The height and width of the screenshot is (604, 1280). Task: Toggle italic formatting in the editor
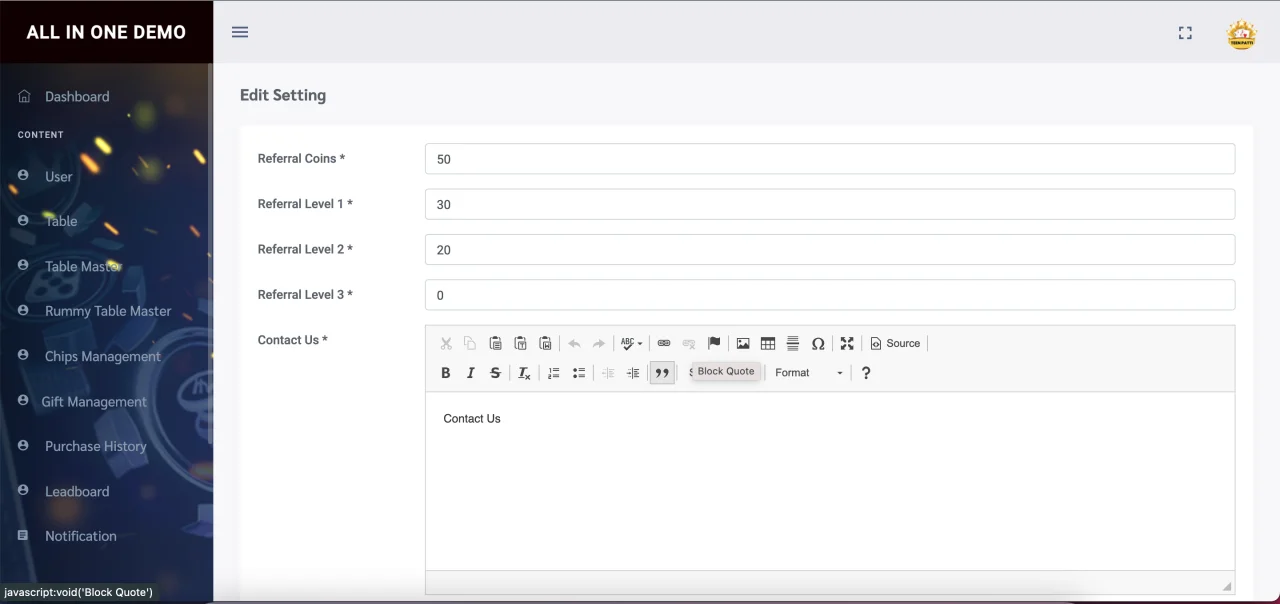(x=470, y=373)
